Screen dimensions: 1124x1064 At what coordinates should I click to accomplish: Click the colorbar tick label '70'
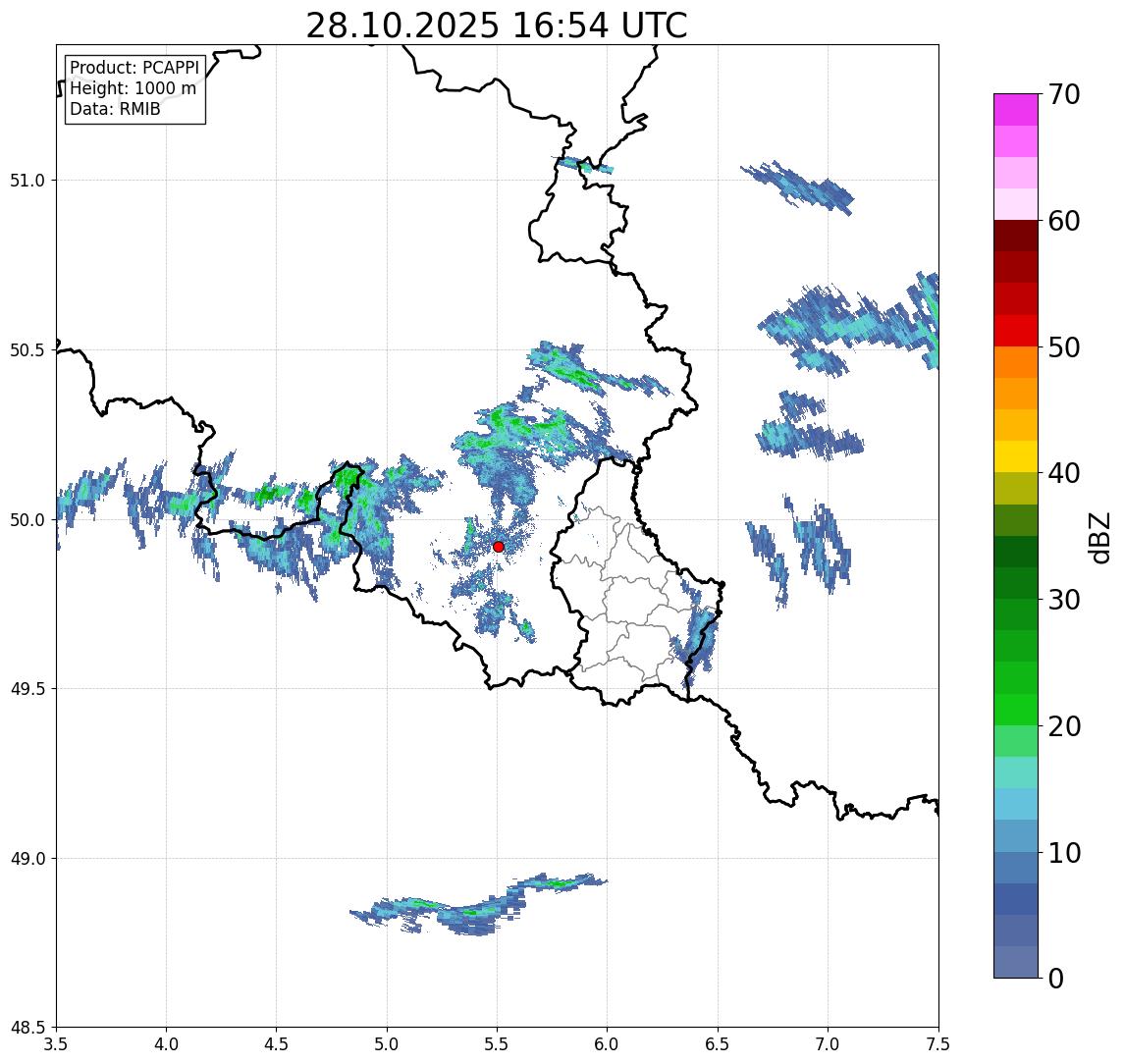(x=1064, y=94)
